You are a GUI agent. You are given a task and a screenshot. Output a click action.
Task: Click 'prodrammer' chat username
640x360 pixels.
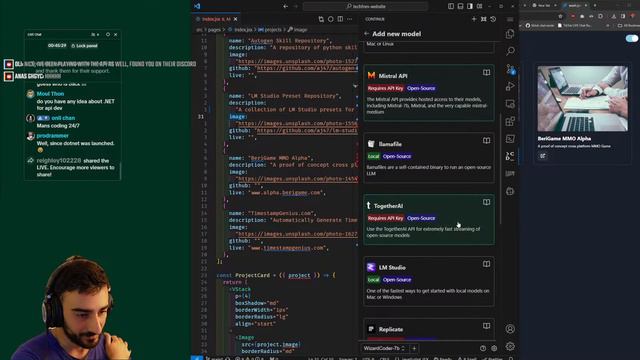click(53, 136)
